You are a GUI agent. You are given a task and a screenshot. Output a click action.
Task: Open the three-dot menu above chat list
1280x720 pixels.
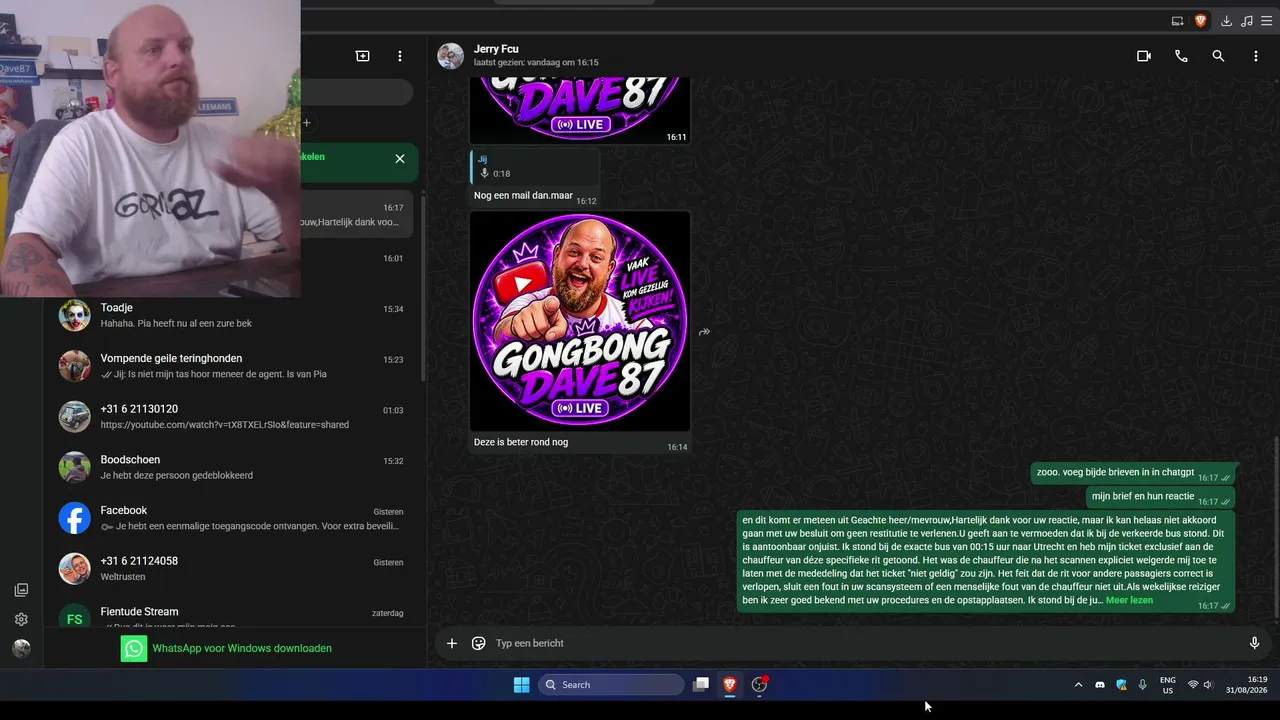tap(400, 56)
